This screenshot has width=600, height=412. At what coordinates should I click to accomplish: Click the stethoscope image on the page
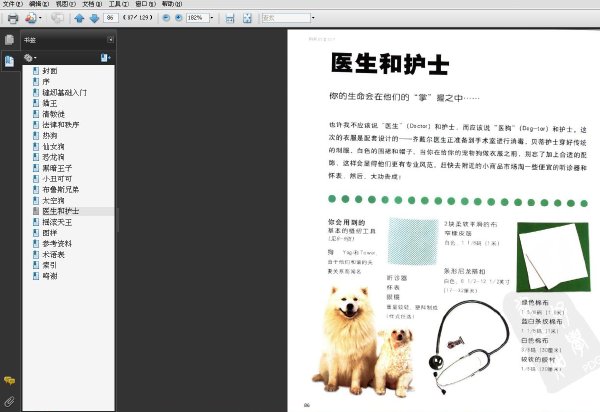469,346
